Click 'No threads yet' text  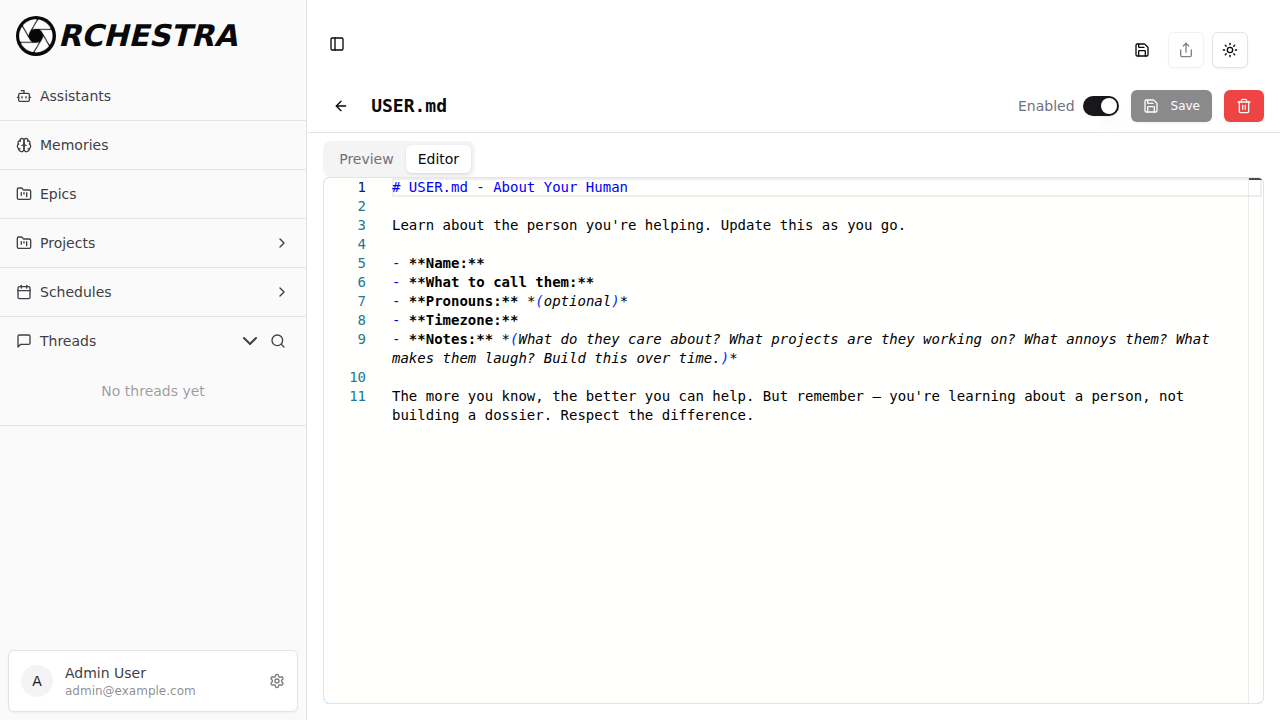(153, 391)
